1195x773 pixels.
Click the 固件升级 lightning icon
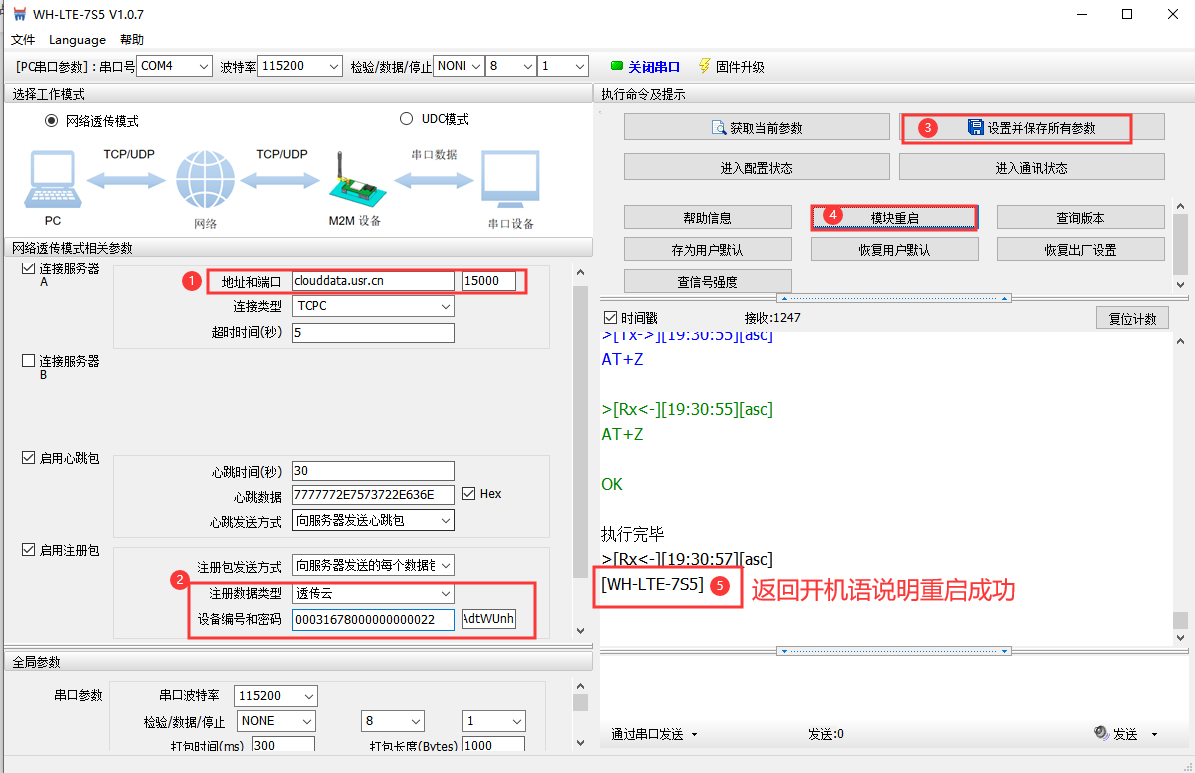704,66
